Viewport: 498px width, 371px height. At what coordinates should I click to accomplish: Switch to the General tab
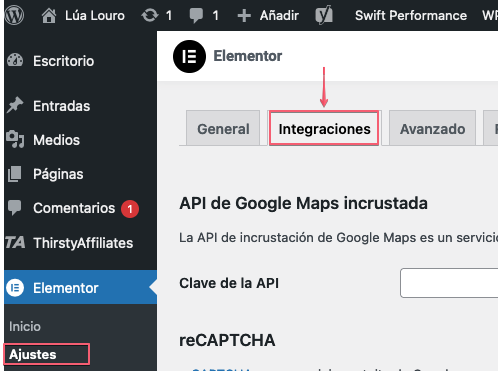pyautogui.click(x=223, y=129)
